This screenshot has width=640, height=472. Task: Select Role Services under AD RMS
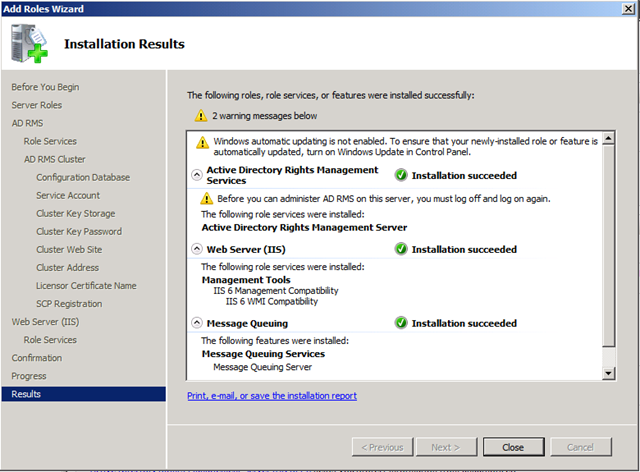[x=50, y=141]
